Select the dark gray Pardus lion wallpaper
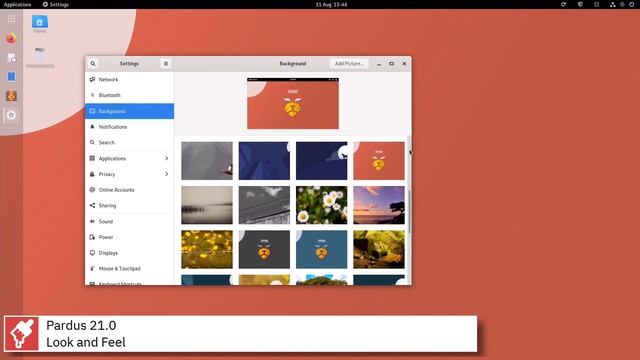The width and height of the screenshot is (640, 360). click(x=264, y=249)
